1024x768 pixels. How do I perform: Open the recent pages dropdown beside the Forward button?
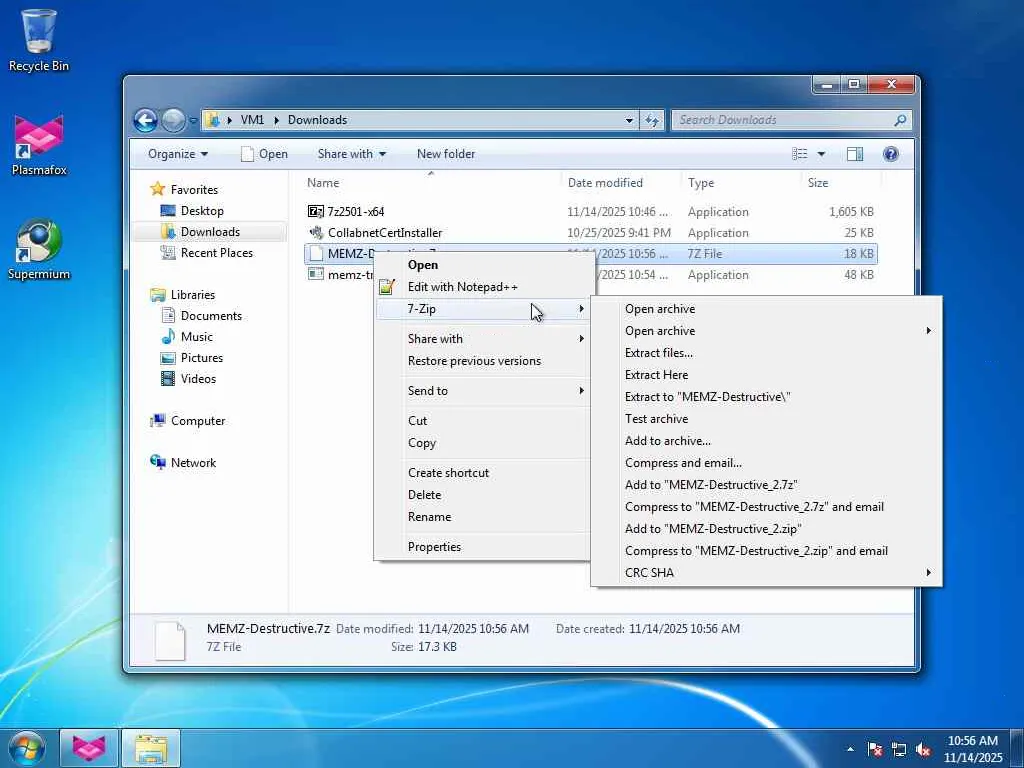coord(193,120)
